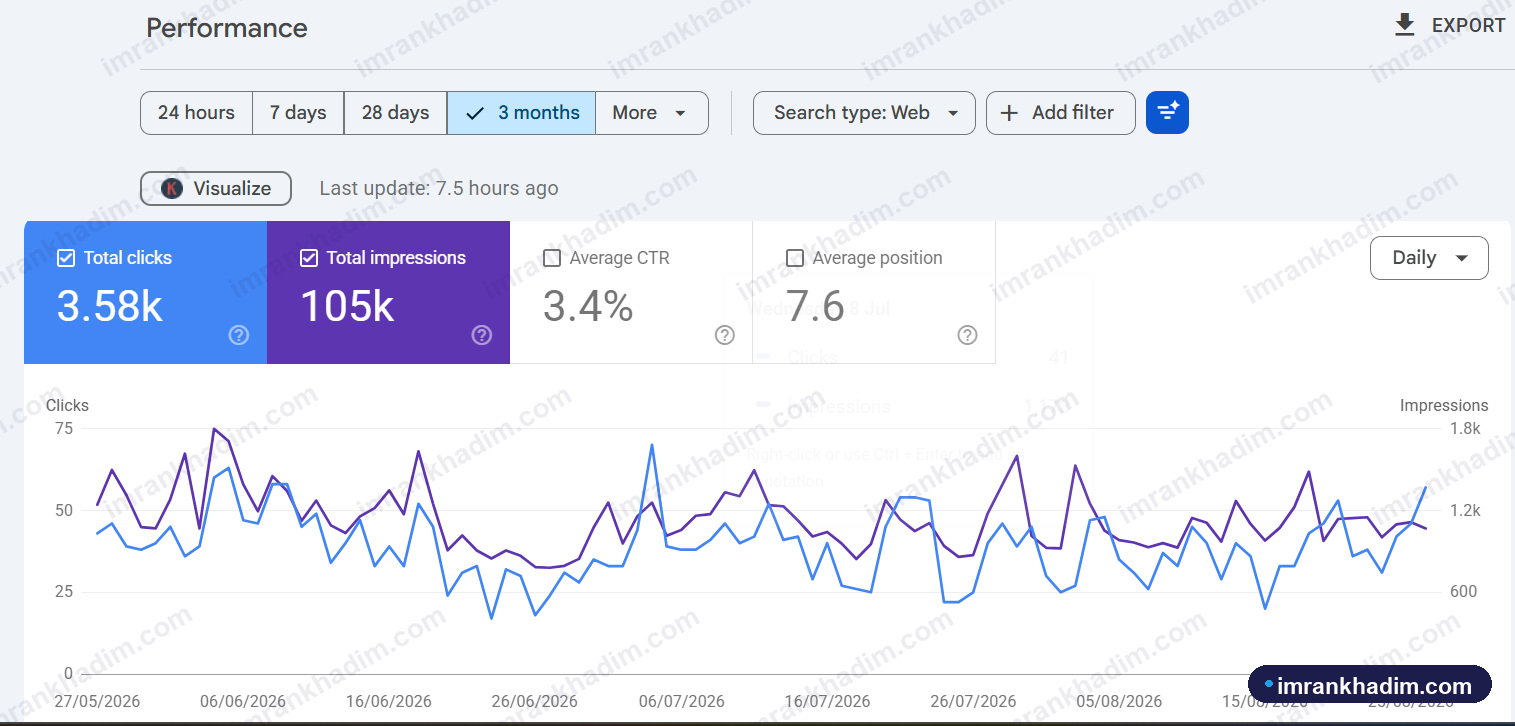1515x726 pixels.
Task: Click the 1.8k impressions axis label
Action: pyautogui.click(x=1464, y=428)
